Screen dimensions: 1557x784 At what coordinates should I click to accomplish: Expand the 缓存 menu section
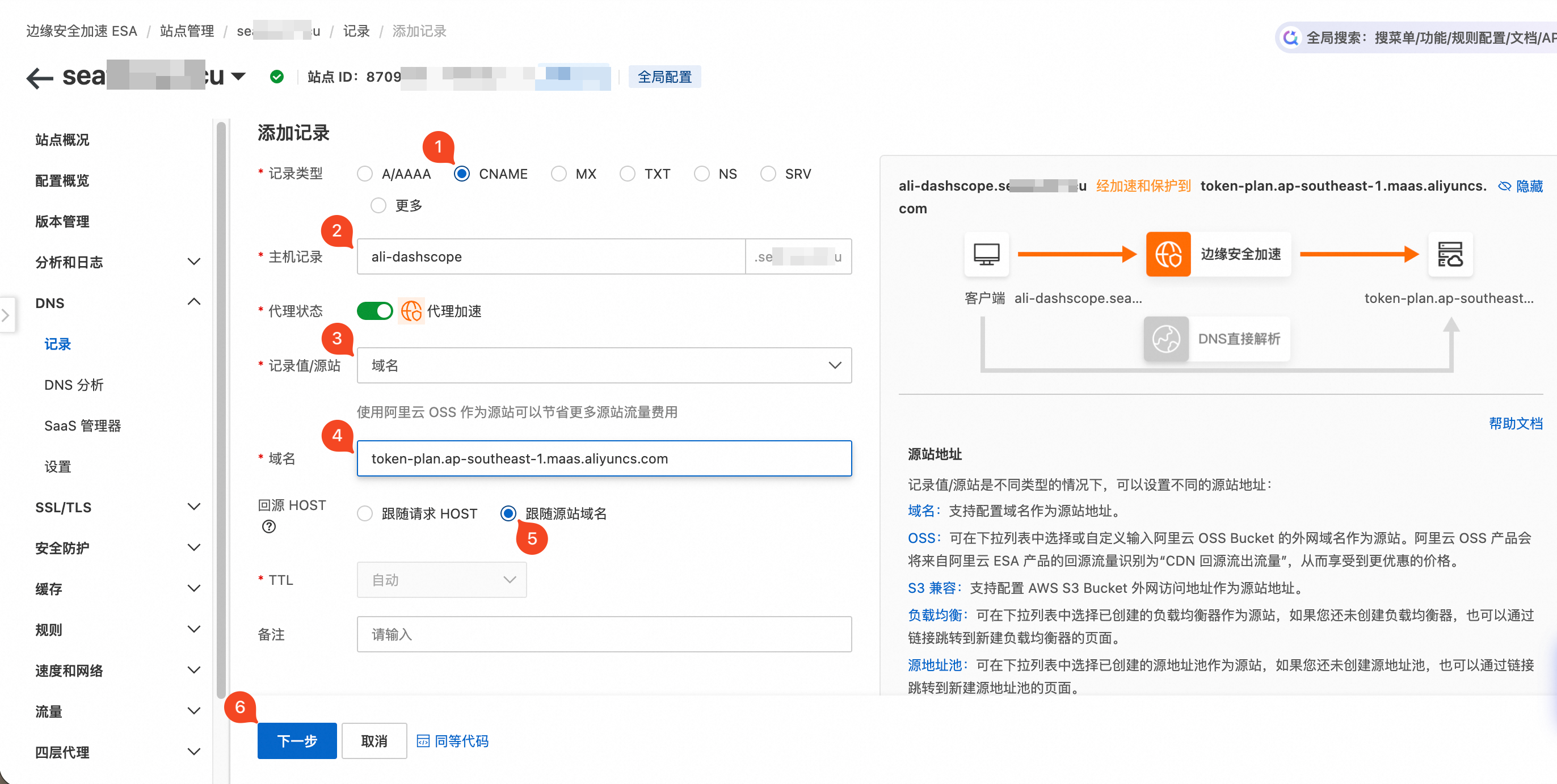click(193, 588)
